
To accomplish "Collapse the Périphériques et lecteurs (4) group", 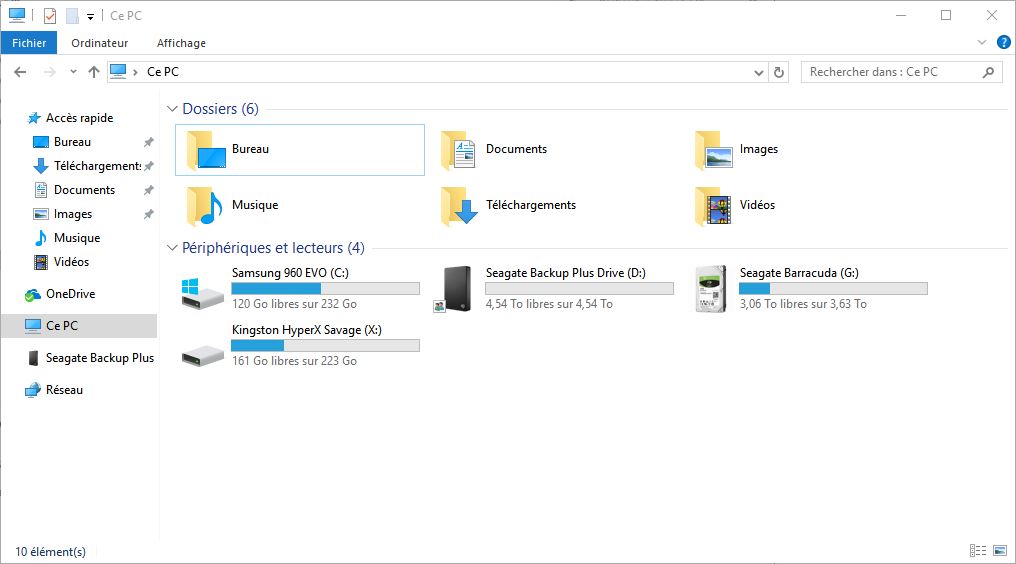I will pyautogui.click(x=172, y=248).
